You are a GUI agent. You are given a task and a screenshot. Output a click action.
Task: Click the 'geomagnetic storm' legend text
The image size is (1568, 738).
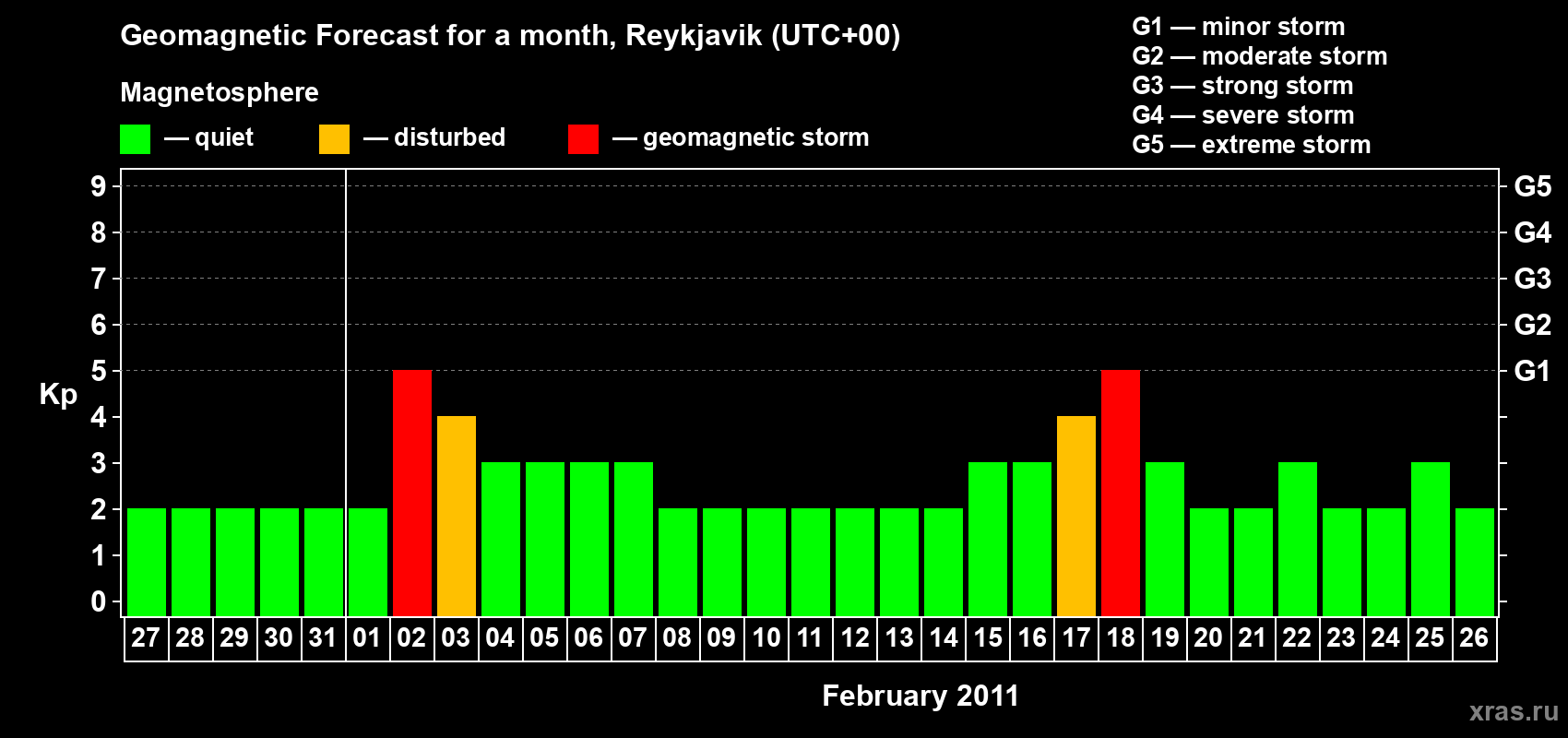pyautogui.click(x=755, y=138)
